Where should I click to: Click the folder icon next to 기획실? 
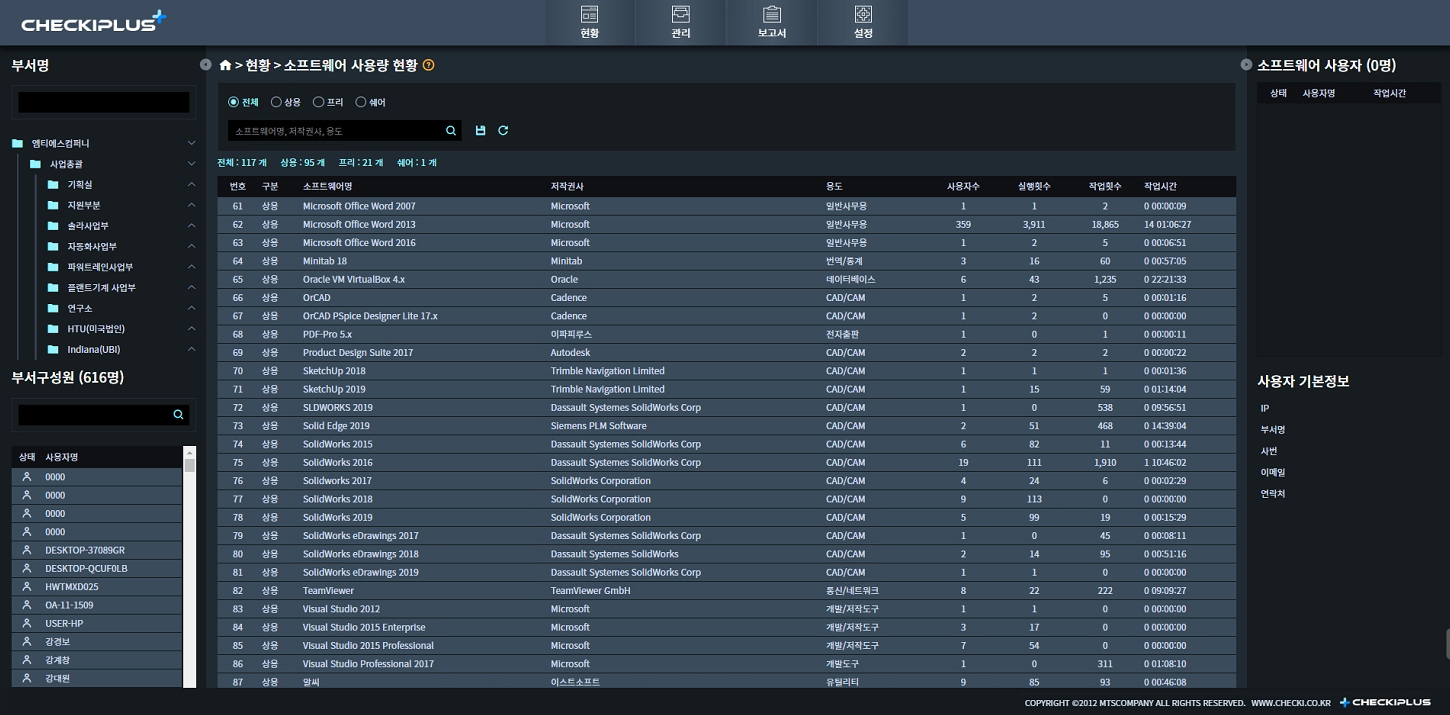coord(53,185)
